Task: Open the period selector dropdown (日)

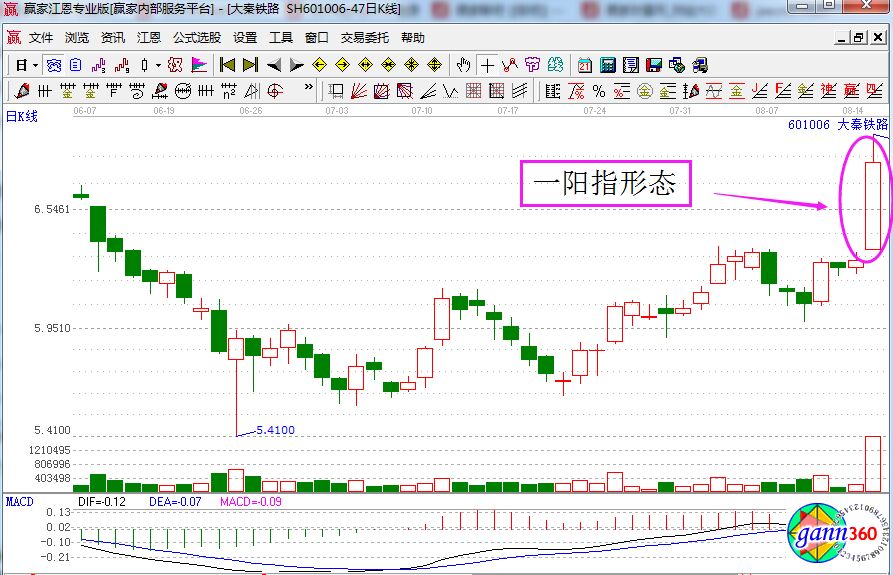Action: pyautogui.click(x=26, y=65)
